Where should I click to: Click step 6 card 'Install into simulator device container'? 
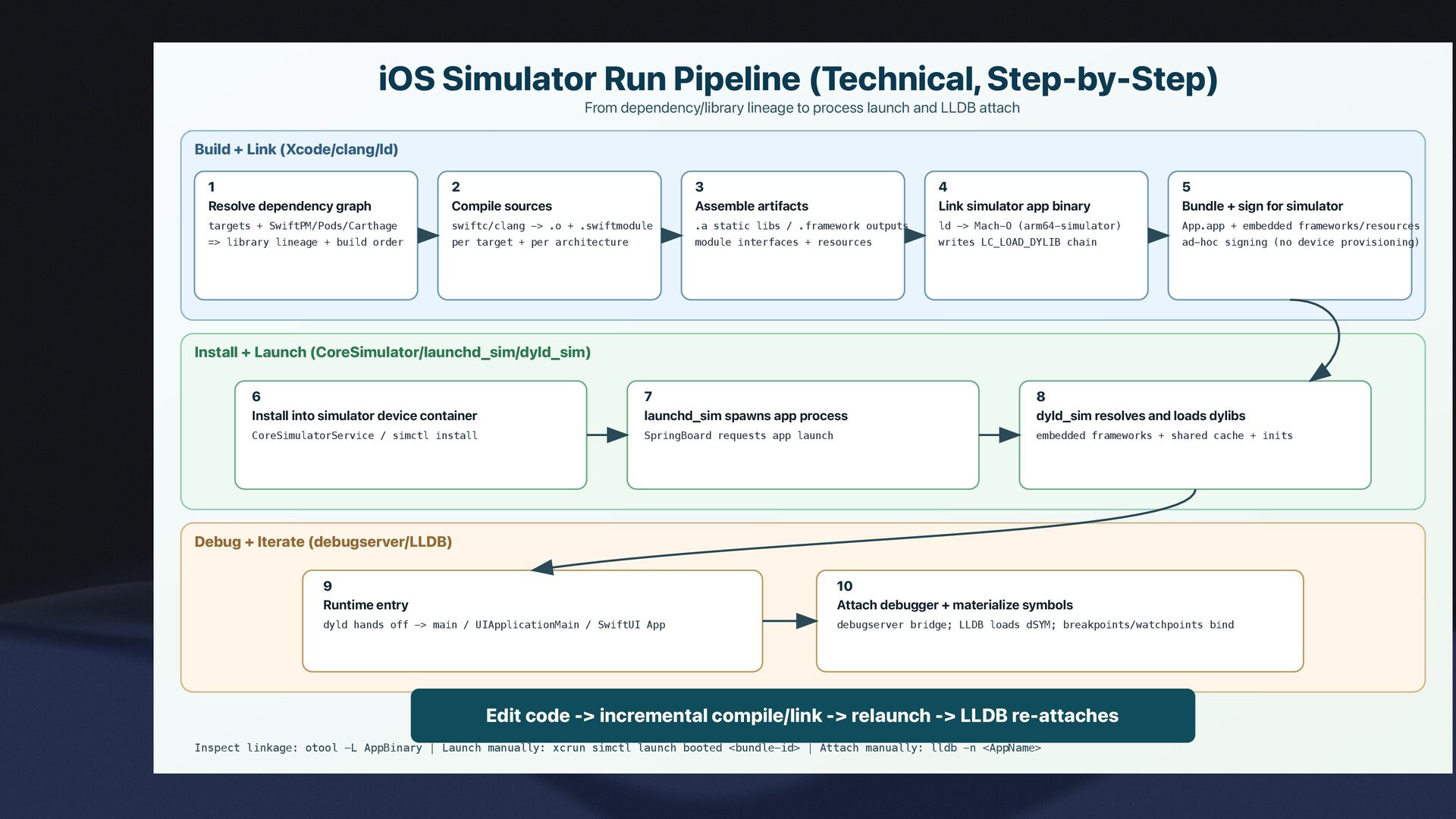pos(410,435)
